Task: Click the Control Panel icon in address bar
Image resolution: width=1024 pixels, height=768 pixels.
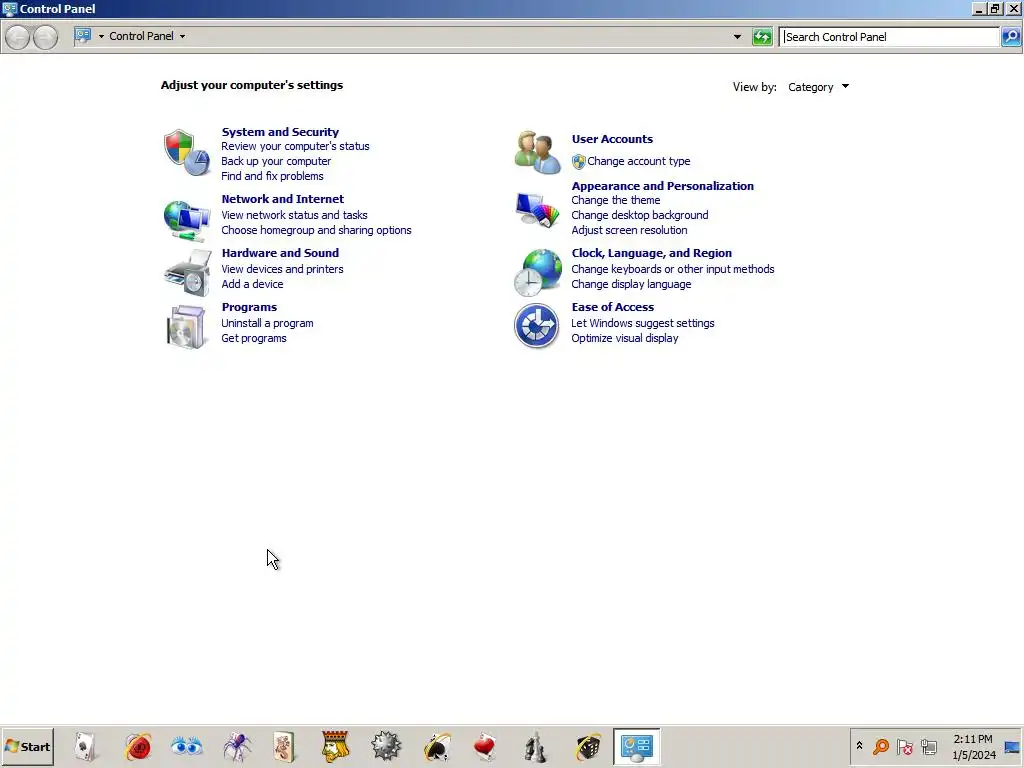Action: tap(83, 36)
